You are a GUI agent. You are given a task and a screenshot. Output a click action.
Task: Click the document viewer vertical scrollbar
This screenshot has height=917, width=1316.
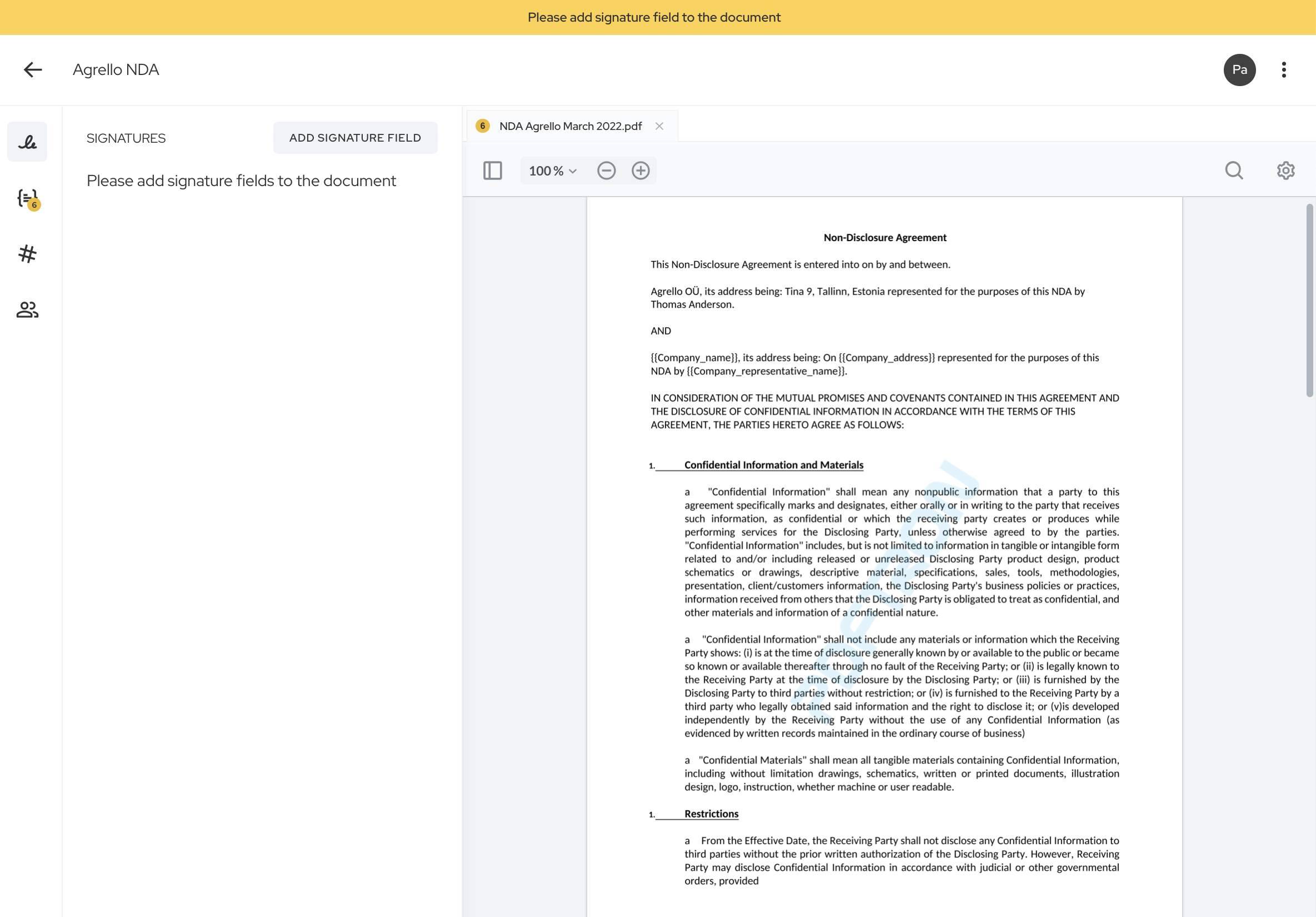coord(1309,300)
